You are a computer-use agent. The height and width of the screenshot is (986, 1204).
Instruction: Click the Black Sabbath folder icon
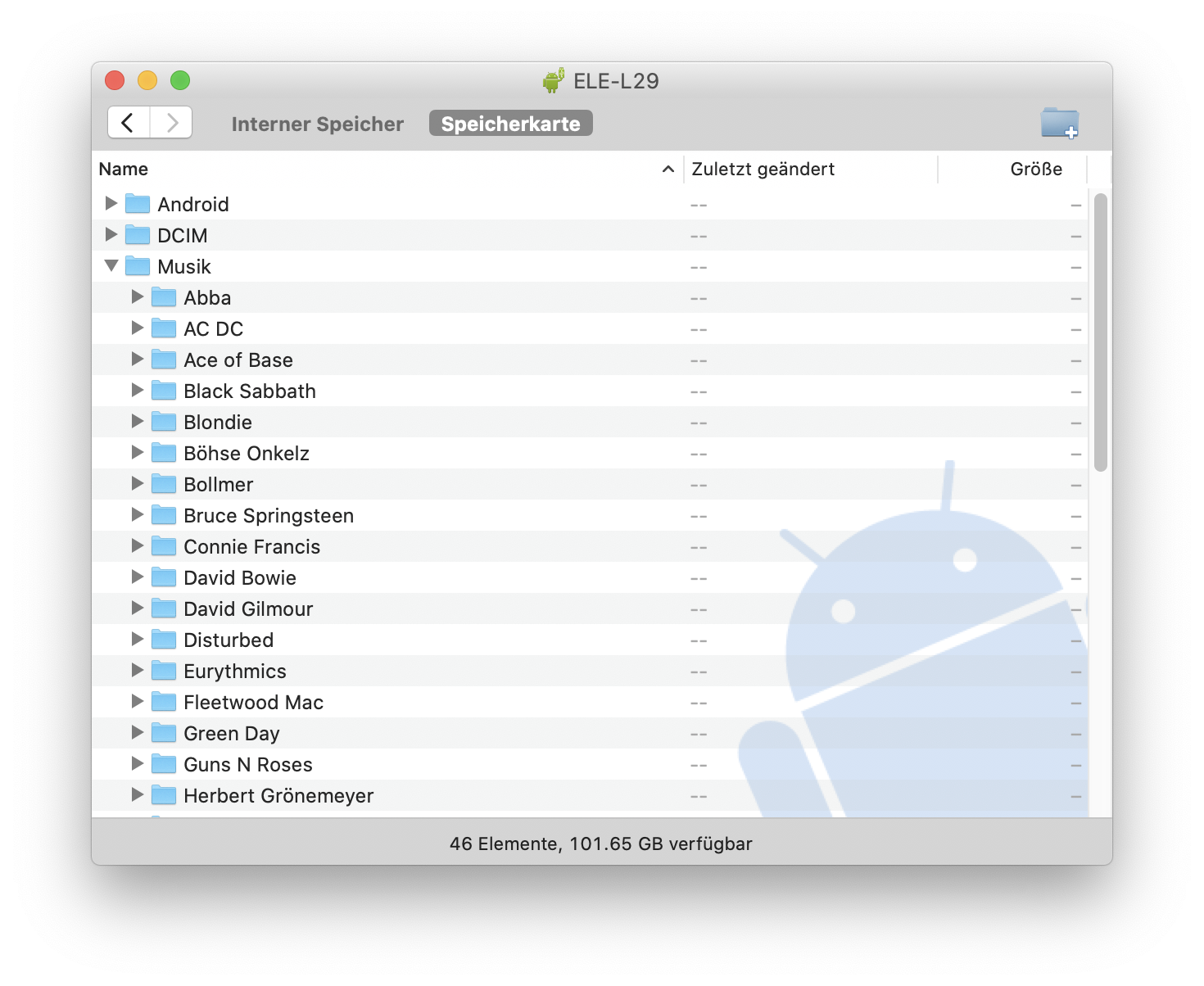(164, 390)
